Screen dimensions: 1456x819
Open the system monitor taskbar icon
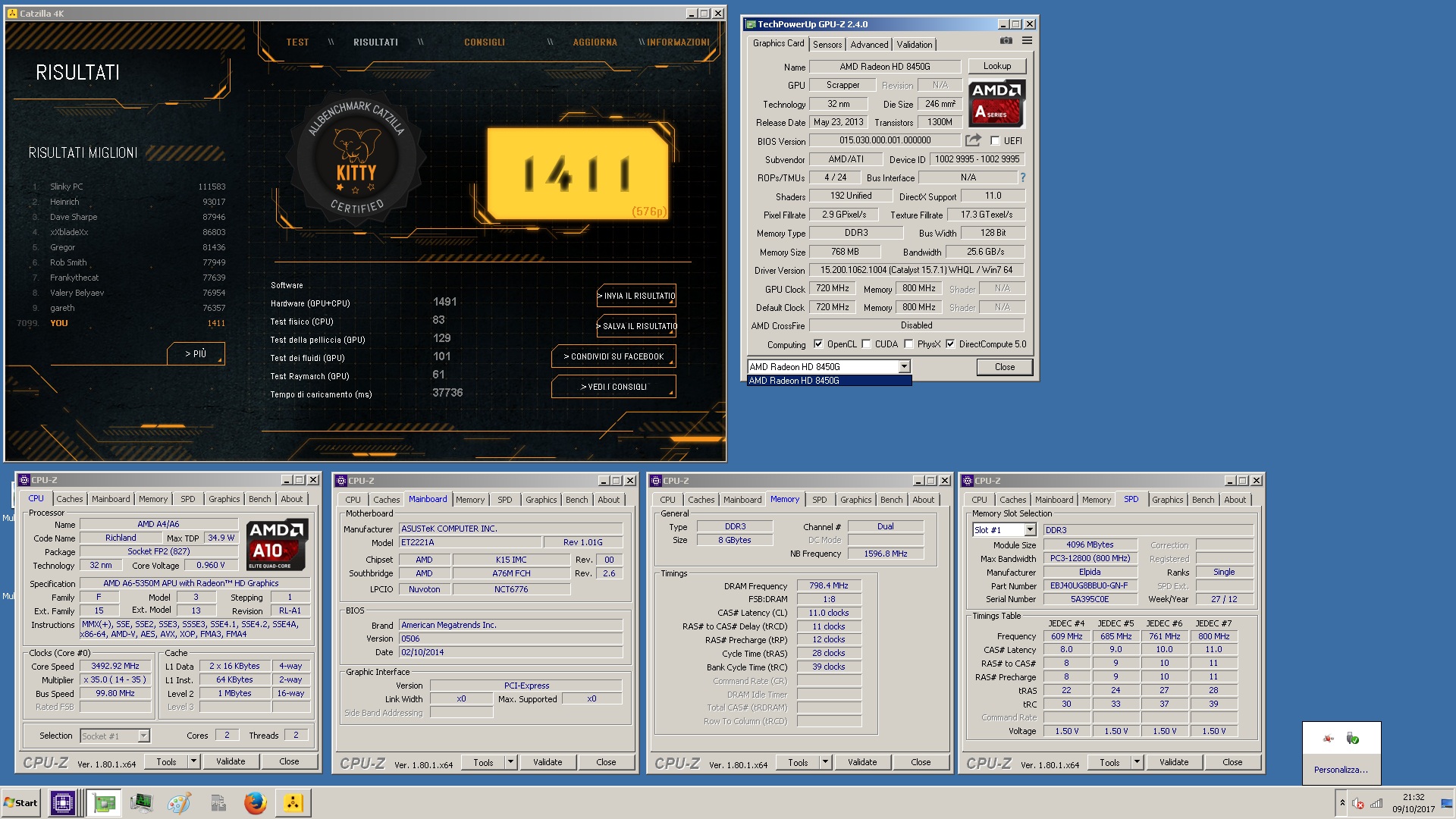(141, 803)
